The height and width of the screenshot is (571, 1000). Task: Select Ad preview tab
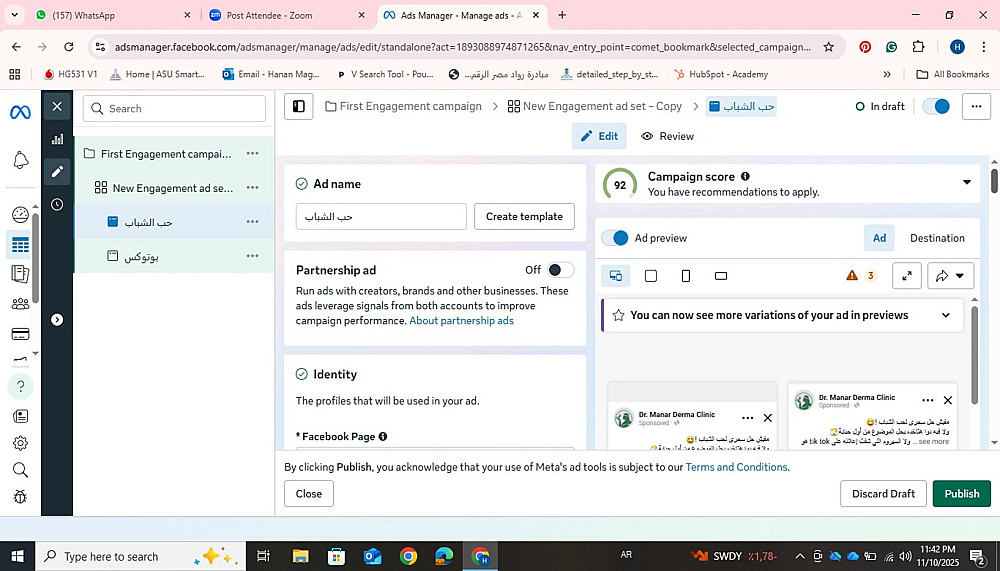pyautogui.click(x=879, y=238)
